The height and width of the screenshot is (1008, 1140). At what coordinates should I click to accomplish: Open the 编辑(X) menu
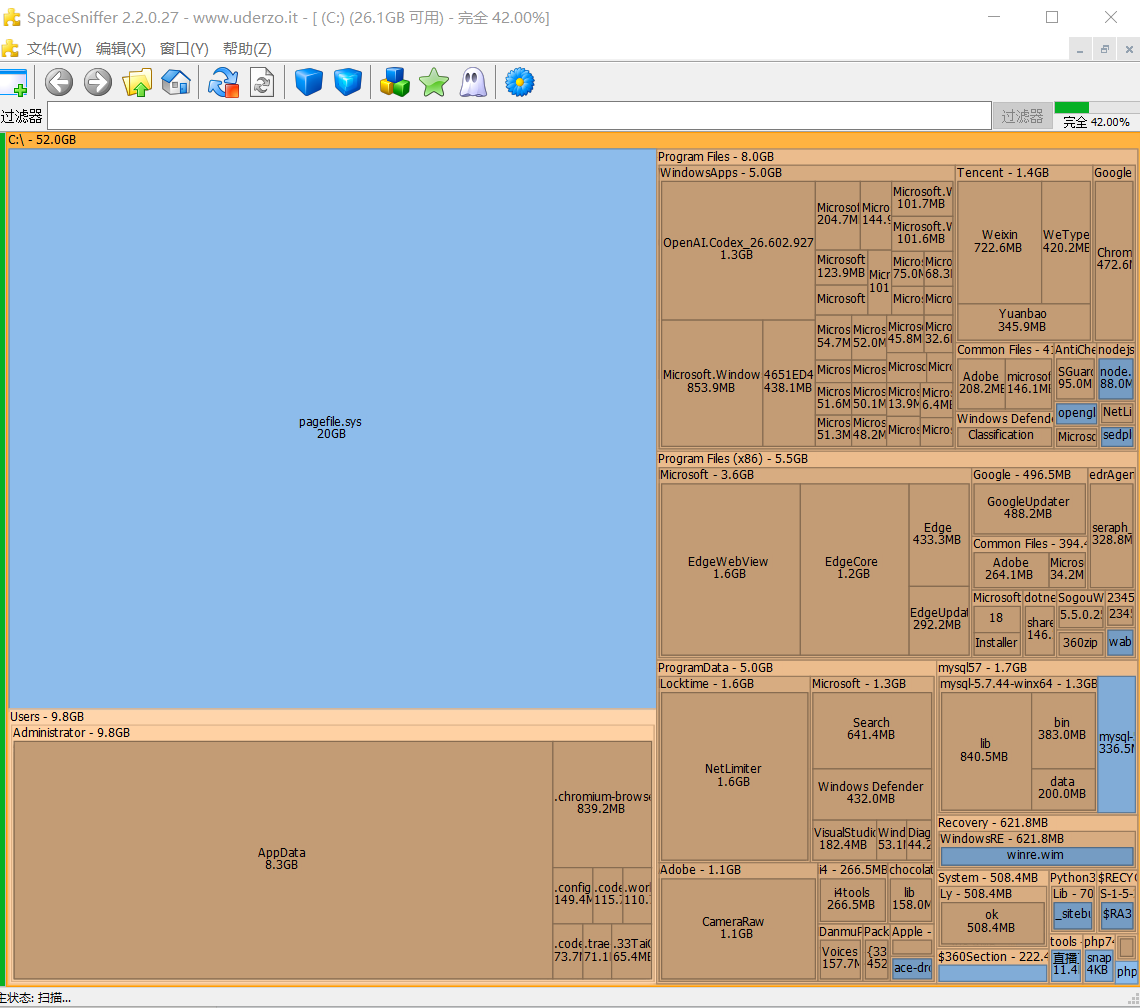pos(121,49)
